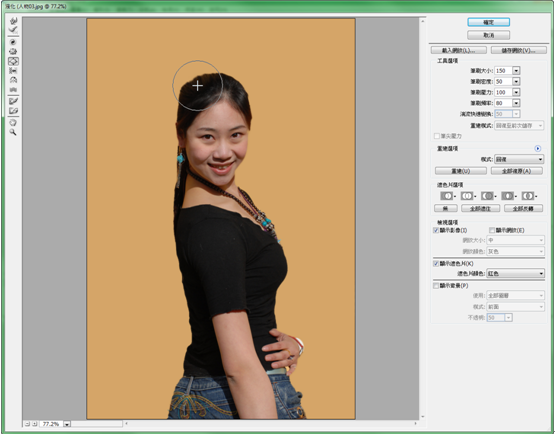Enable the show backdrop (P) checkbox
Screen dimensions: 555x434
(x=436, y=286)
